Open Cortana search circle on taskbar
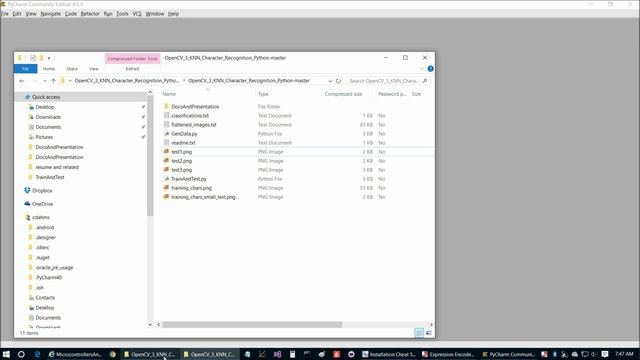The height and width of the screenshot is (360, 640). pos(21,354)
